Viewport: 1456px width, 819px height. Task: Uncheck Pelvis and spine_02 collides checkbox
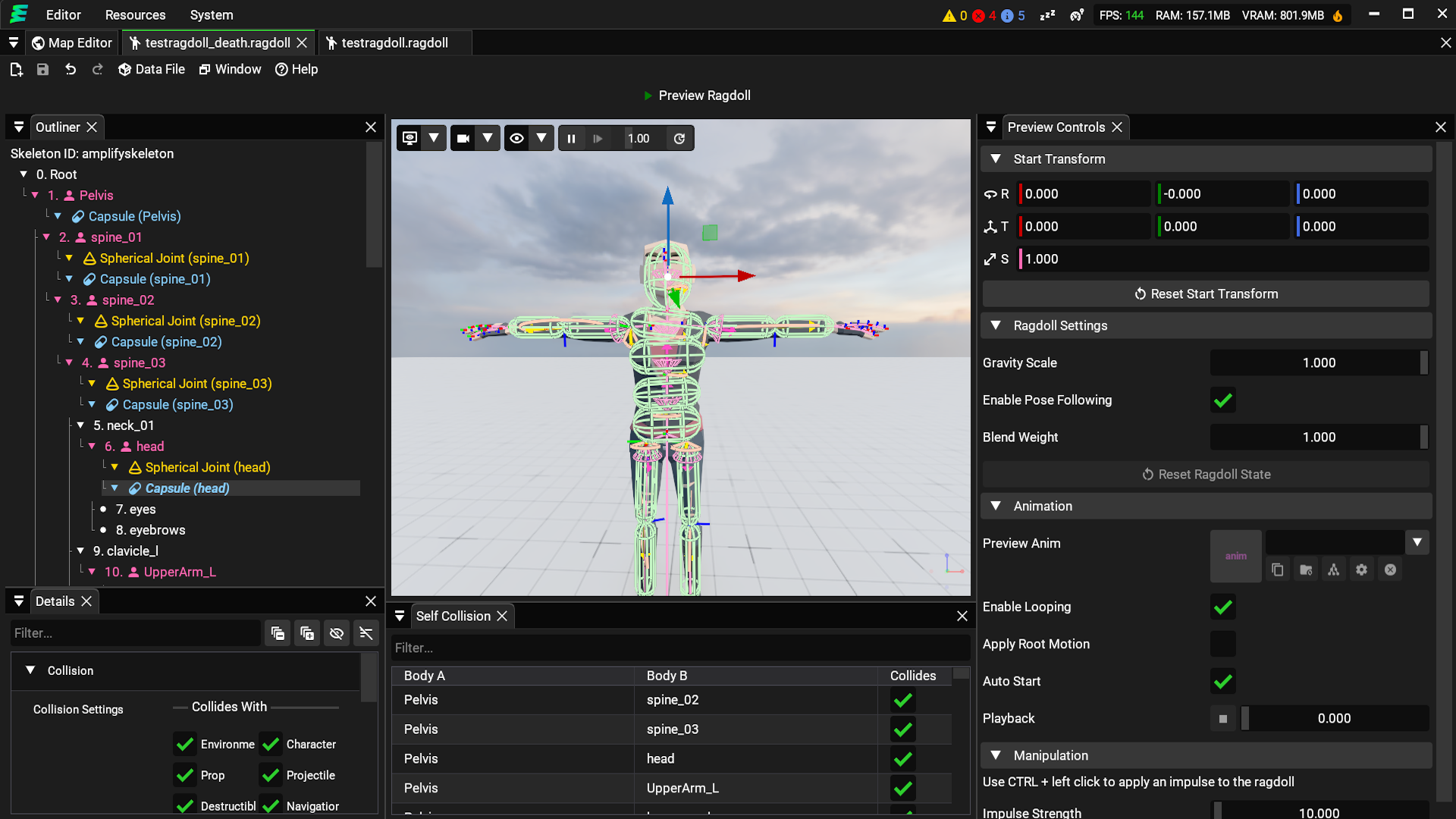pos(902,700)
